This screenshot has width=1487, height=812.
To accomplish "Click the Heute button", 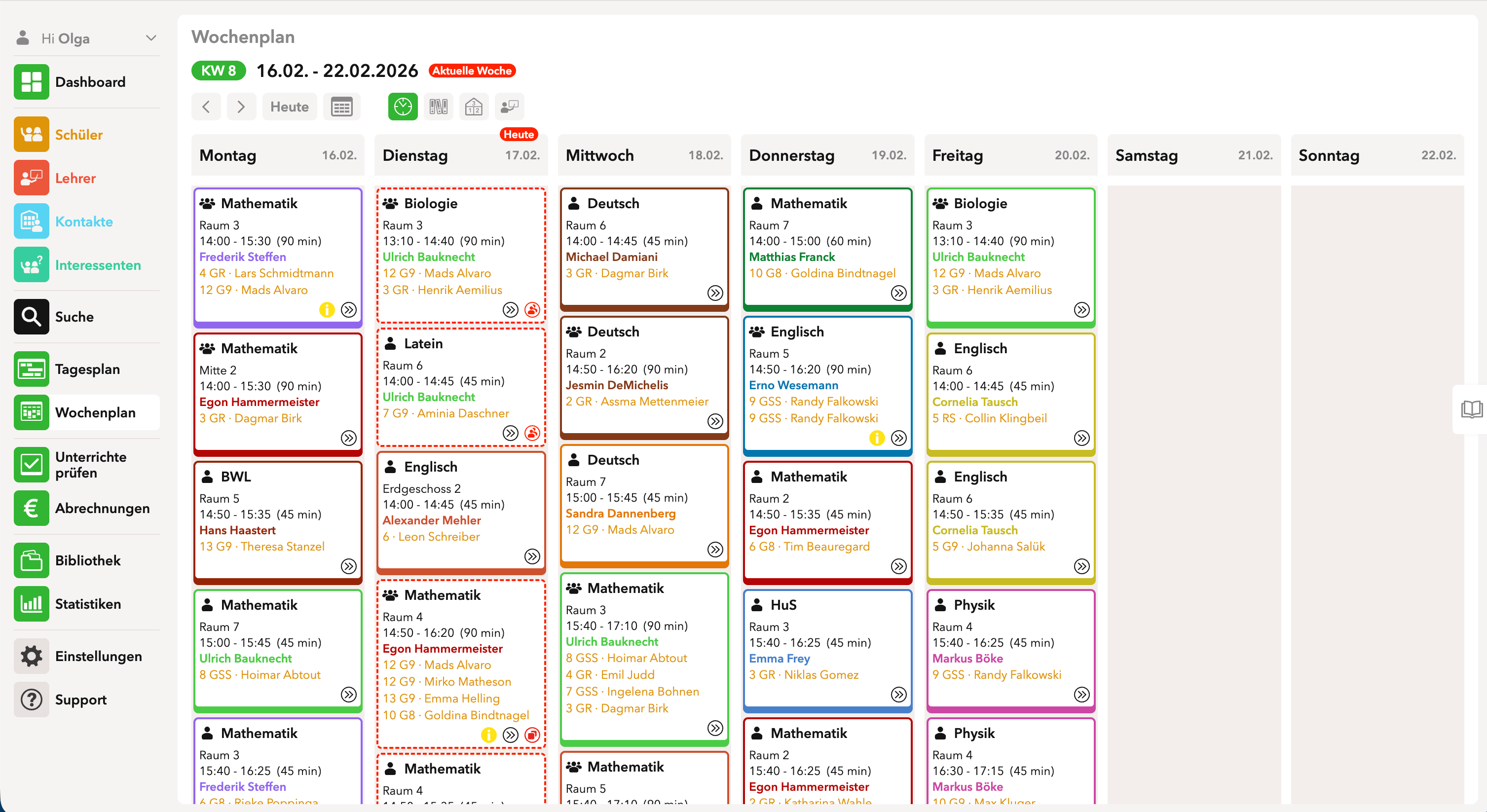I will click(289, 107).
